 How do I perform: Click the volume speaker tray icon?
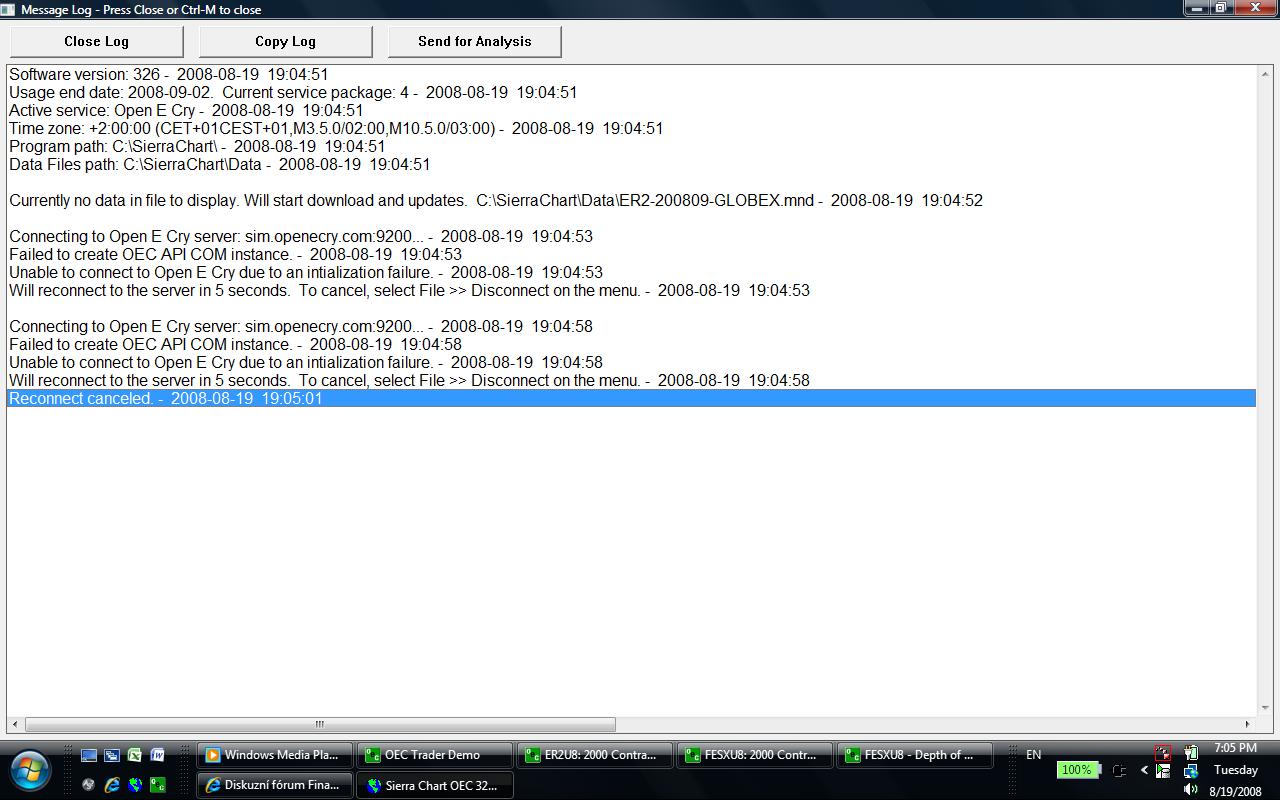click(x=1190, y=790)
